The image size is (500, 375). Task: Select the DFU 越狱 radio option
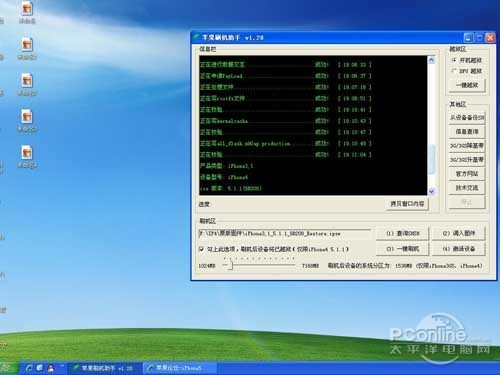[x=454, y=71]
